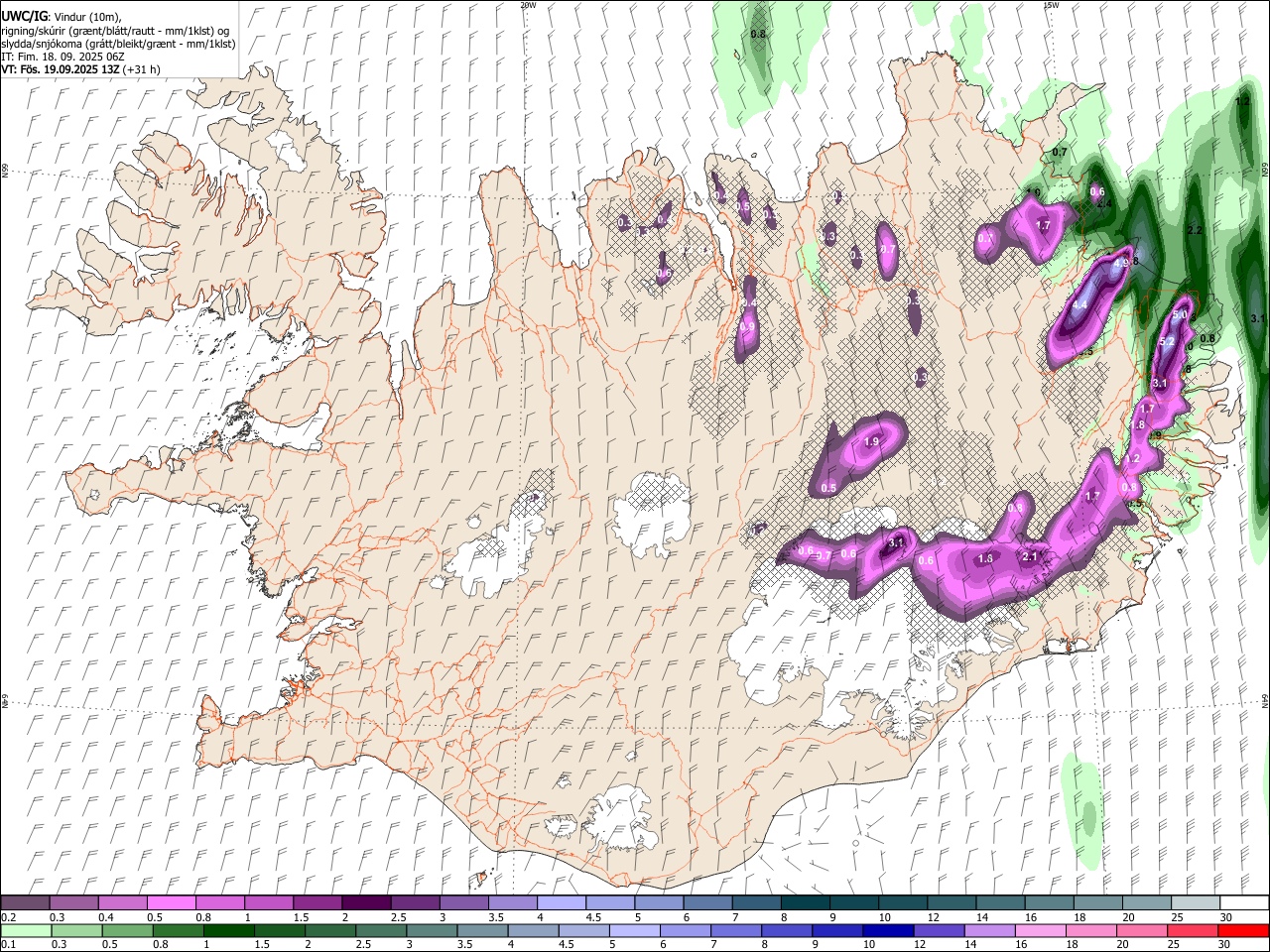Click the '2.1' snowfall value label
The width and height of the screenshot is (1270, 952).
click(1030, 556)
